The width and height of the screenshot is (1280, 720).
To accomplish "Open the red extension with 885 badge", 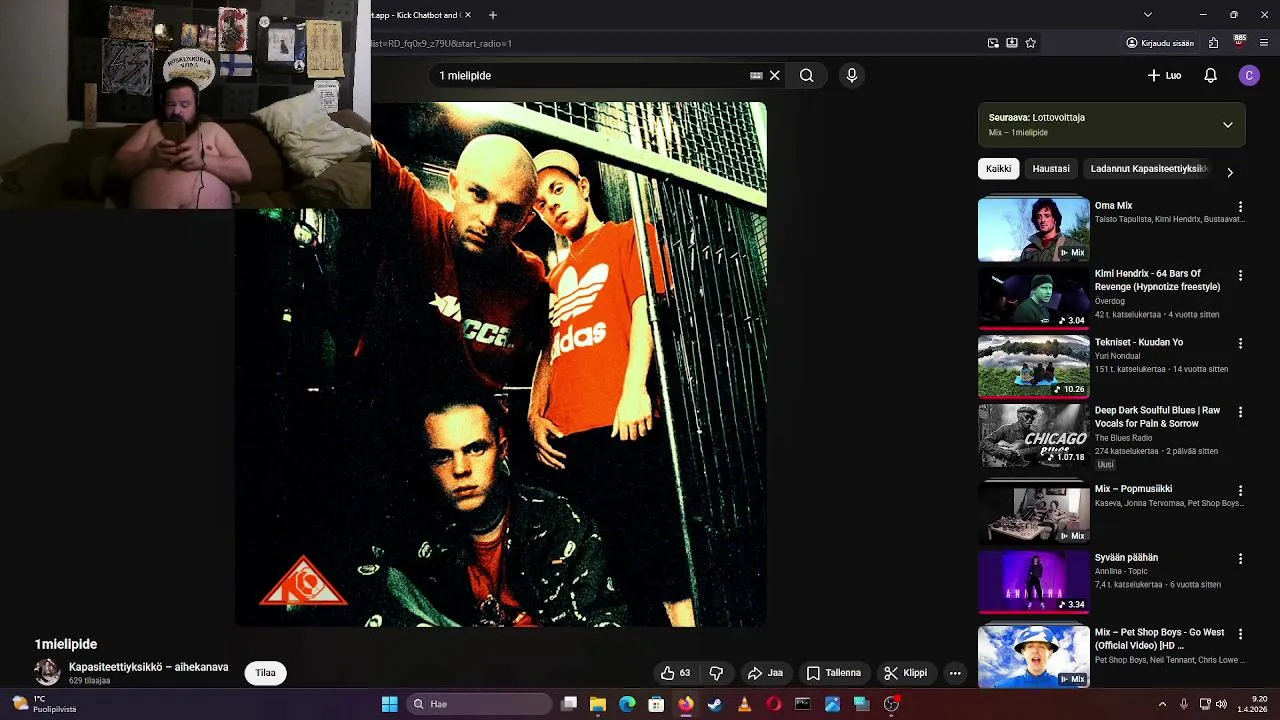I will point(1240,41).
